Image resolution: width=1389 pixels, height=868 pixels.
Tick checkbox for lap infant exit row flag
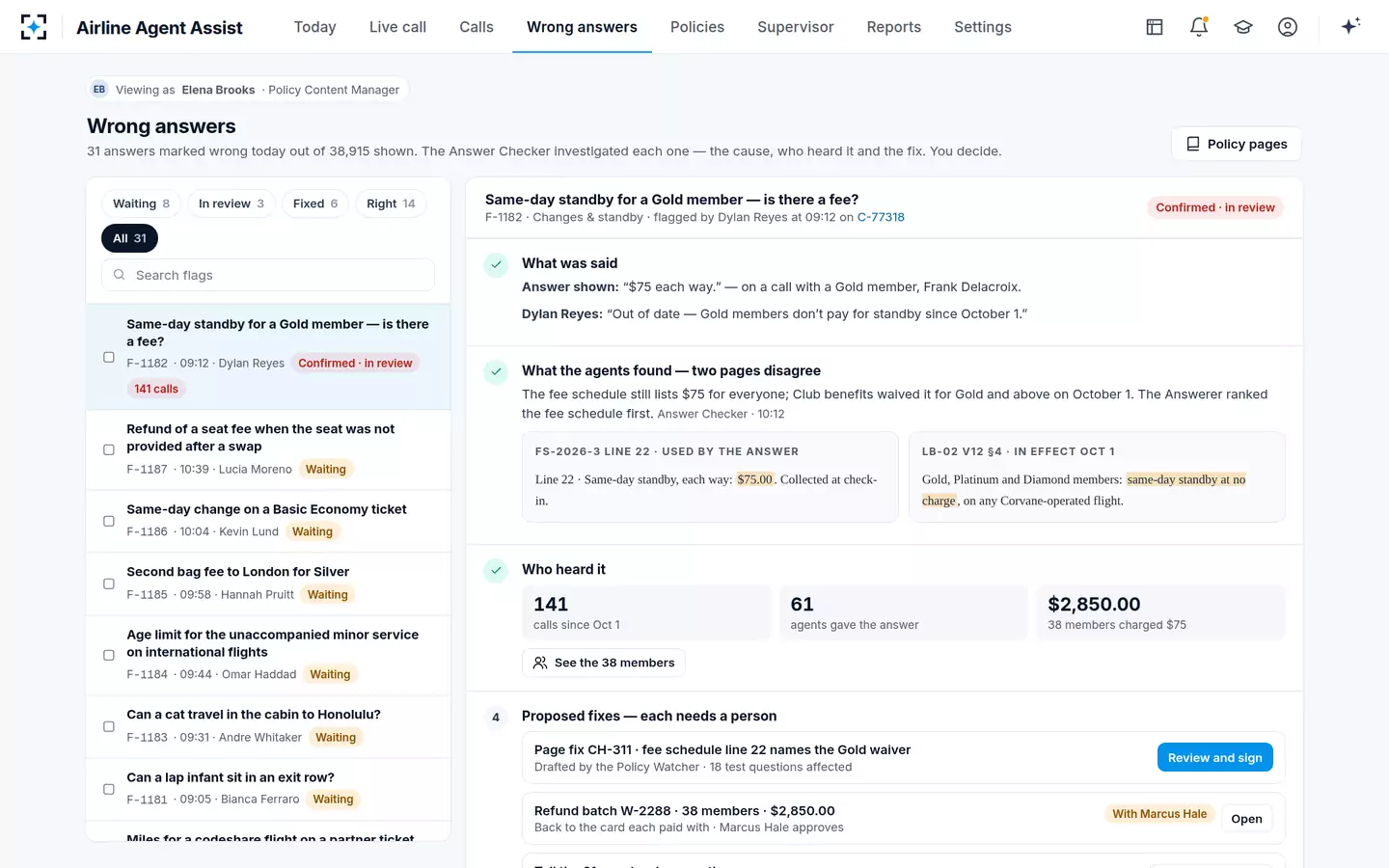109,789
